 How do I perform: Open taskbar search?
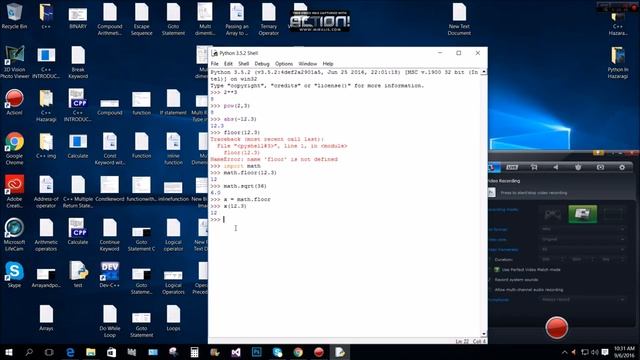(29, 352)
